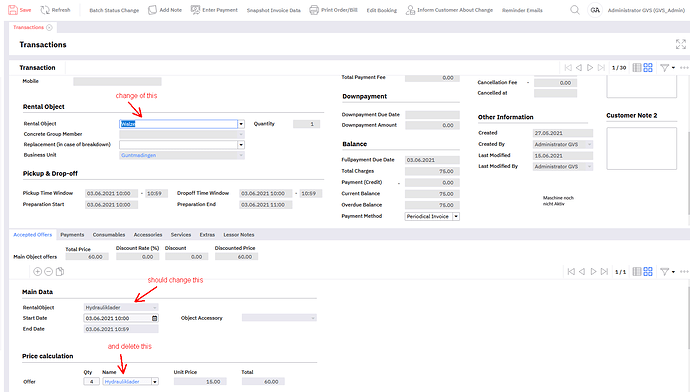
Task: Go to next transaction record
Action: tap(590, 68)
